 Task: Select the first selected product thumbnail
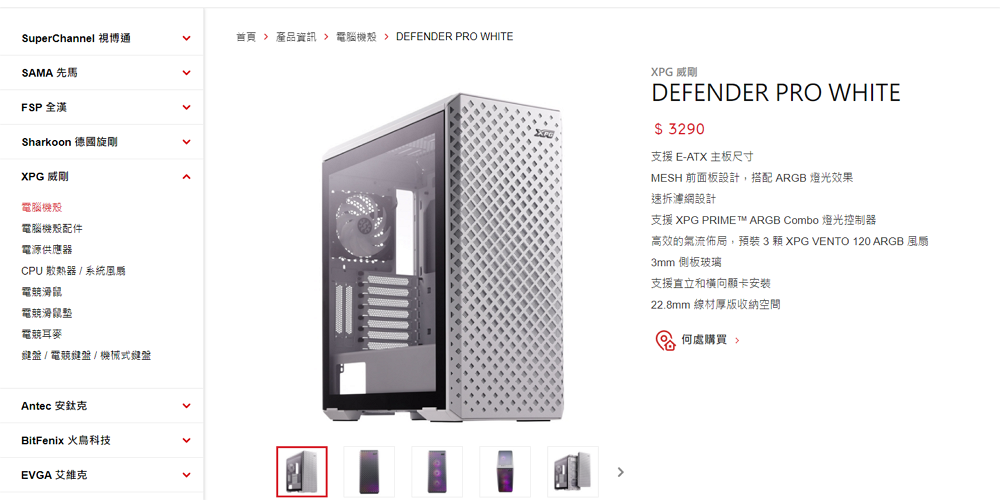pyautogui.click(x=302, y=471)
